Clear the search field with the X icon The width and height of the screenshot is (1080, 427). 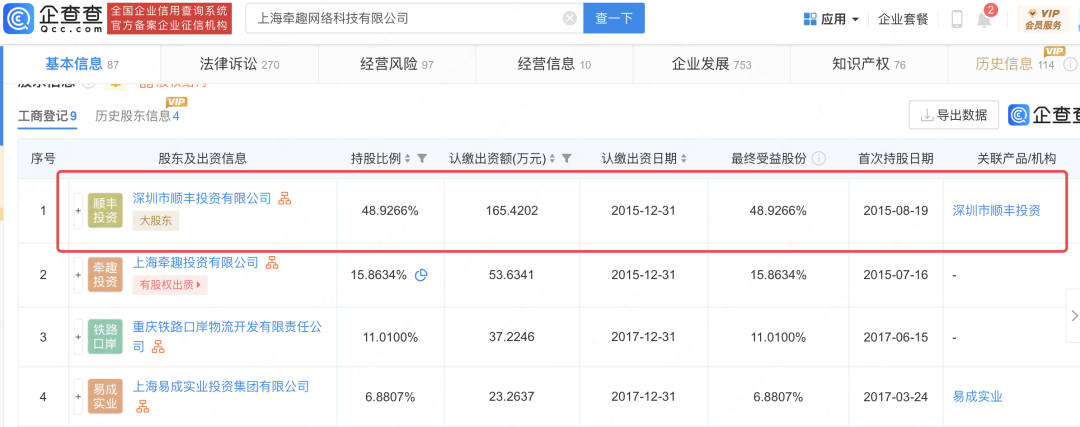(x=570, y=19)
